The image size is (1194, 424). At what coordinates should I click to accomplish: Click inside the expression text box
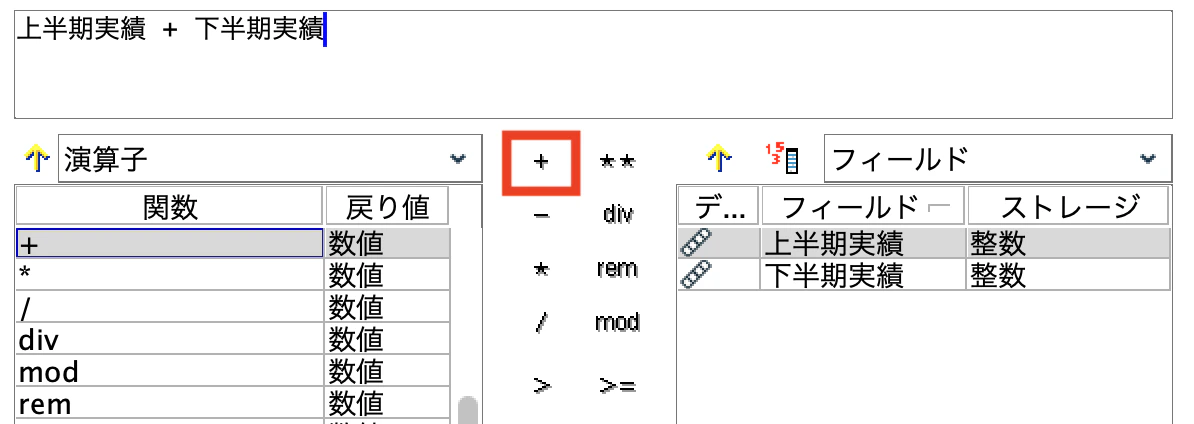[593, 65]
